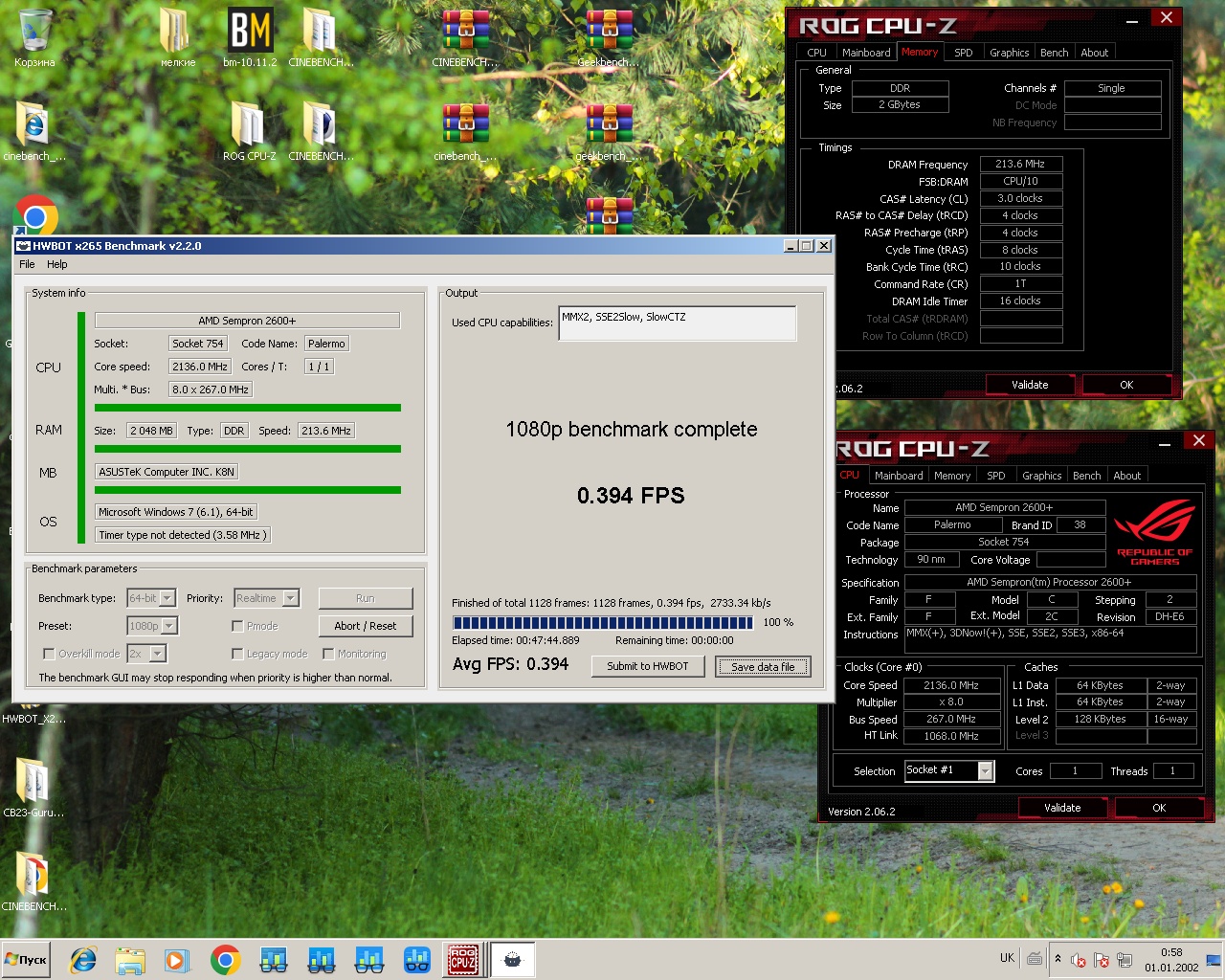The height and width of the screenshot is (980, 1225).
Task: Click Validate in lower CPU-Z CPU window
Action: (1062, 808)
